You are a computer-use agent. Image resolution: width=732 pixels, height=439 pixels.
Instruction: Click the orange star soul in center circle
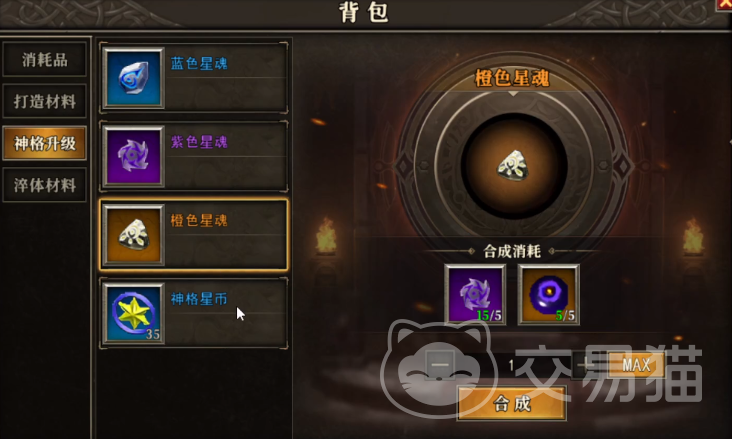514,165
